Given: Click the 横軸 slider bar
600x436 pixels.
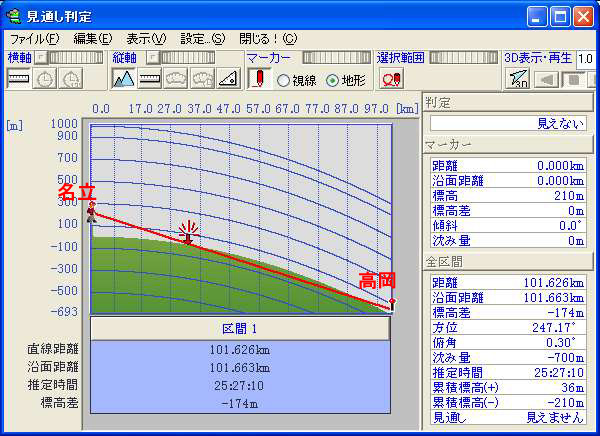Looking at the screenshot, I should tap(76, 58).
